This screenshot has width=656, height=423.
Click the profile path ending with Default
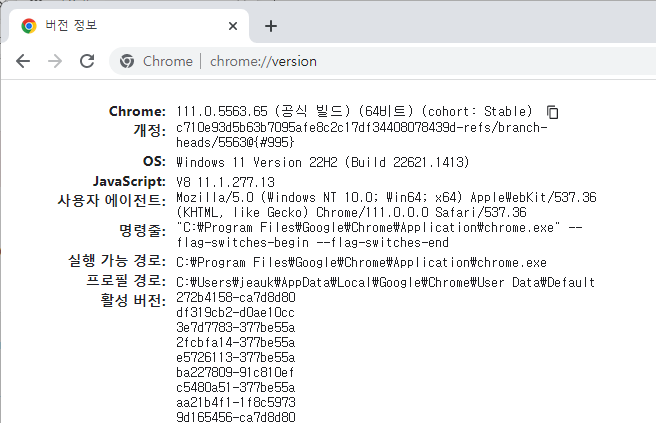pyautogui.click(x=385, y=282)
